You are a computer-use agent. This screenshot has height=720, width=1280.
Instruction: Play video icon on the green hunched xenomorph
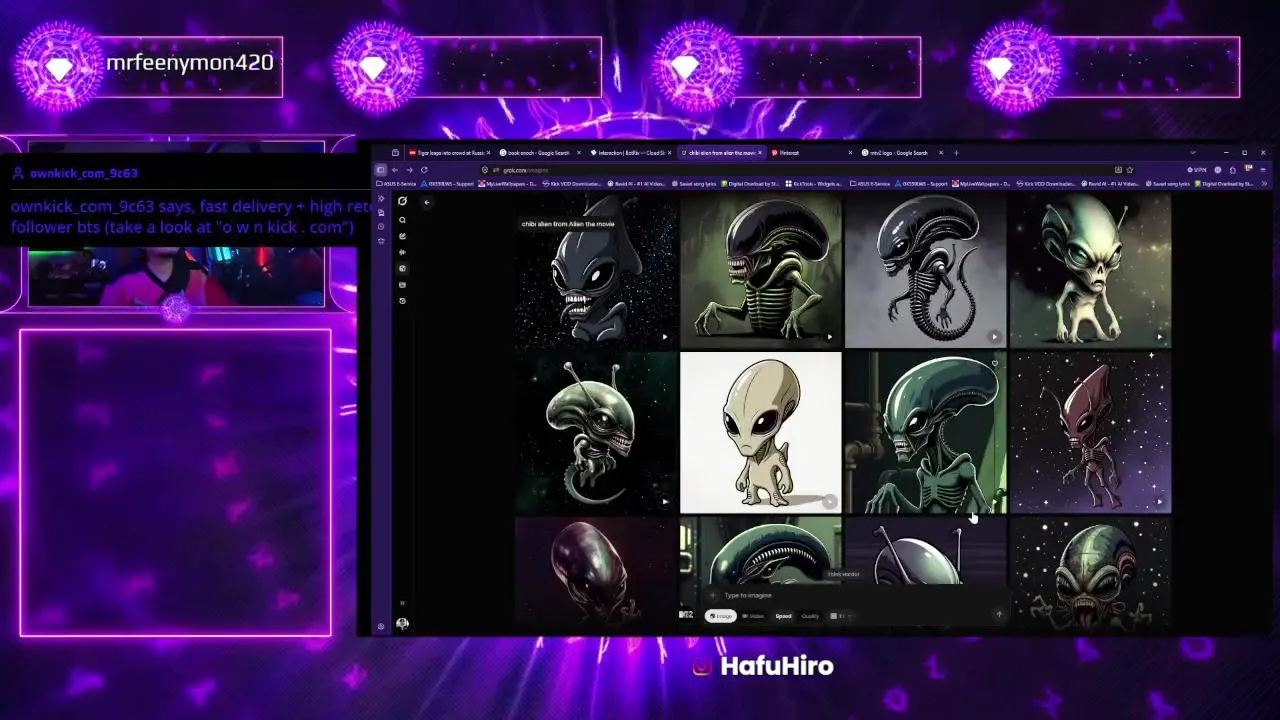tap(829, 337)
